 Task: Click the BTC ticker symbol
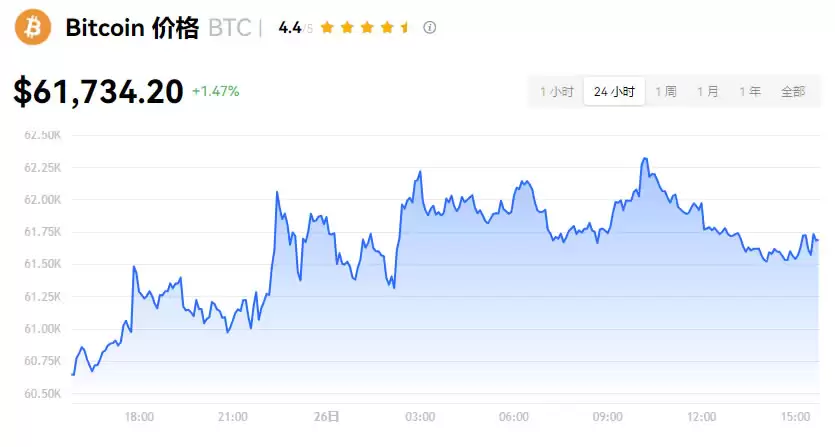229,28
